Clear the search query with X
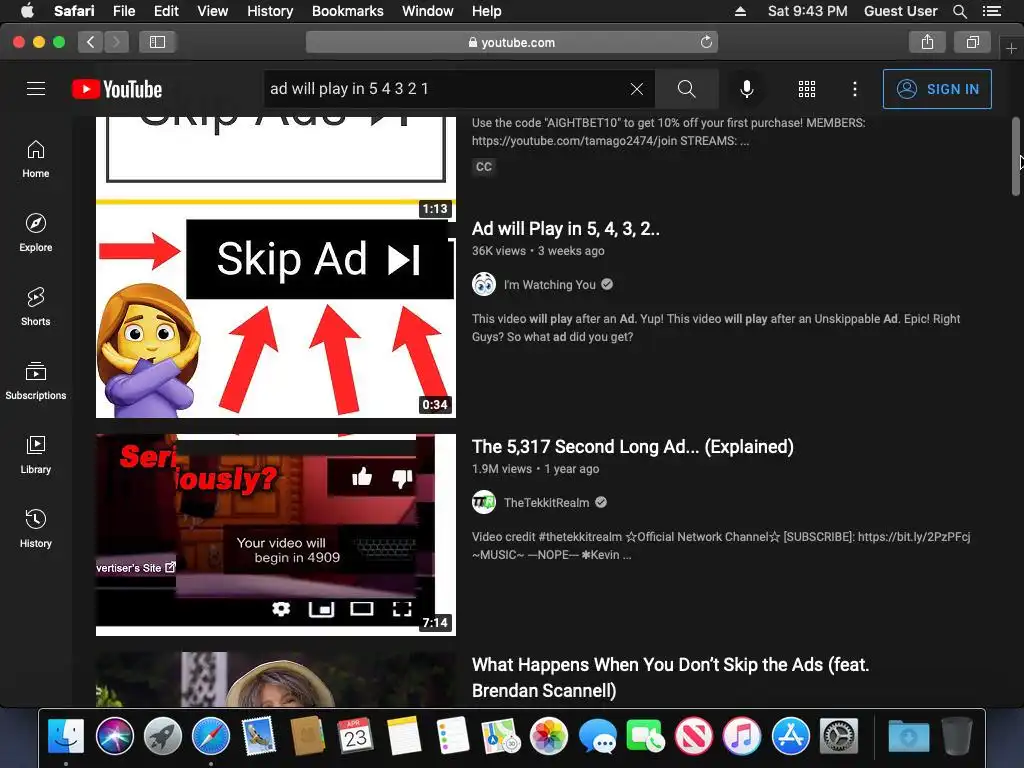This screenshot has height=768, width=1024. 637,89
